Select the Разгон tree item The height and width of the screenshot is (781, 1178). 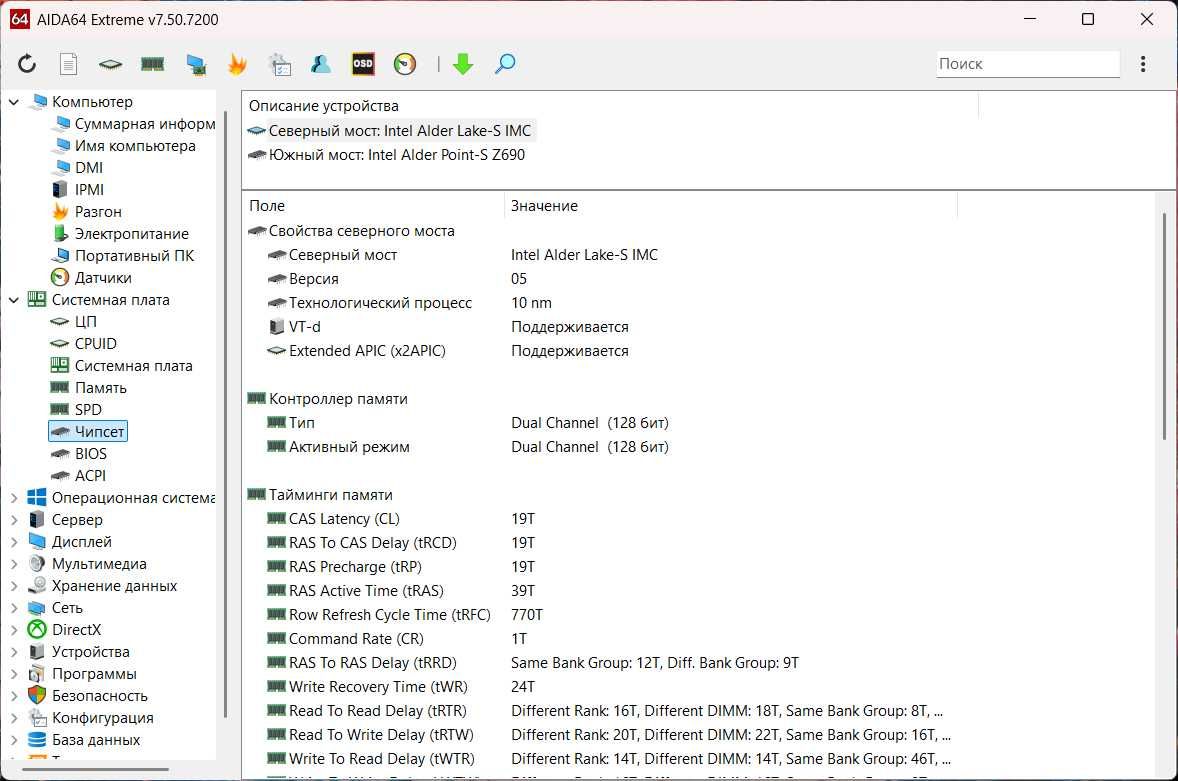pyautogui.click(x=86, y=212)
